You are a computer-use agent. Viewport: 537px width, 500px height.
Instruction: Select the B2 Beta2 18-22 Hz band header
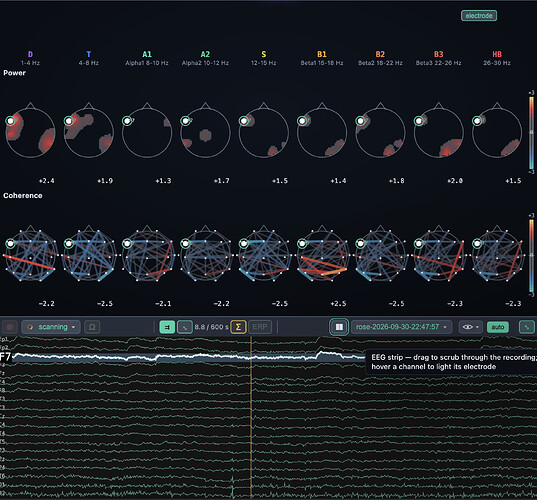[380, 58]
